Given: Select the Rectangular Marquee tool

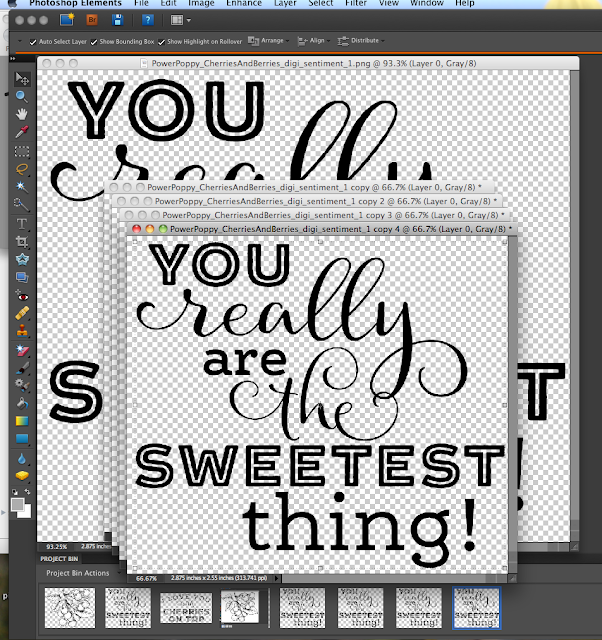Looking at the screenshot, I should click(x=22, y=151).
